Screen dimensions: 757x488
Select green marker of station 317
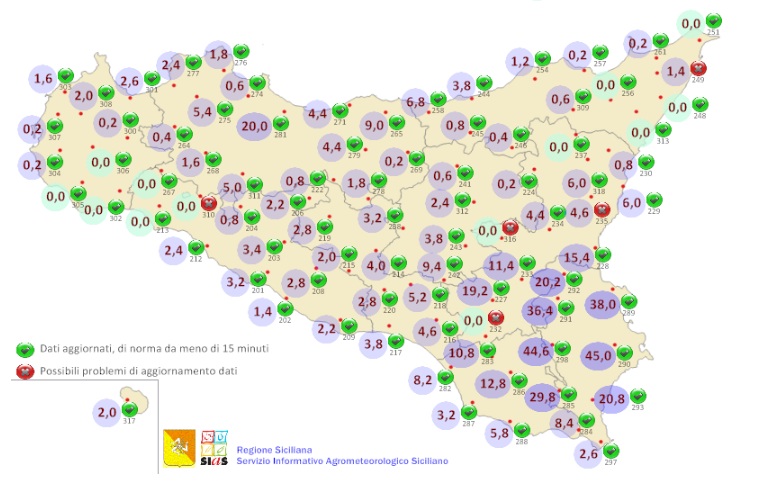pos(128,409)
